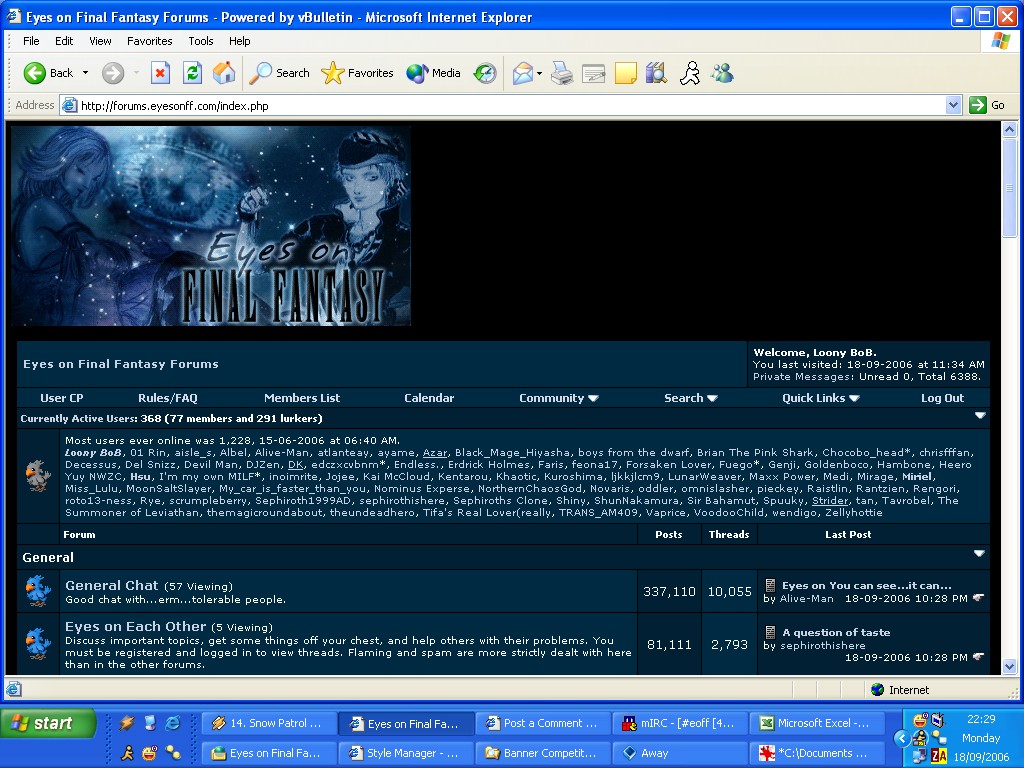
Task: Open the History clock icon
Action: point(485,73)
